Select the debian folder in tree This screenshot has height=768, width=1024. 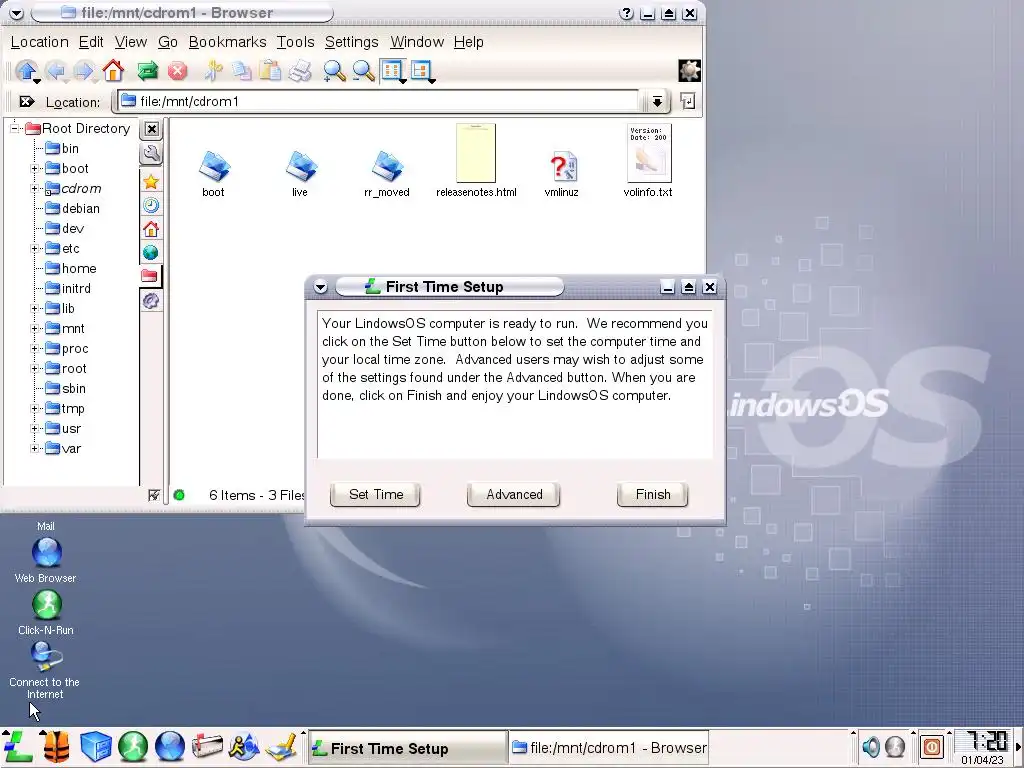tap(72, 208)
